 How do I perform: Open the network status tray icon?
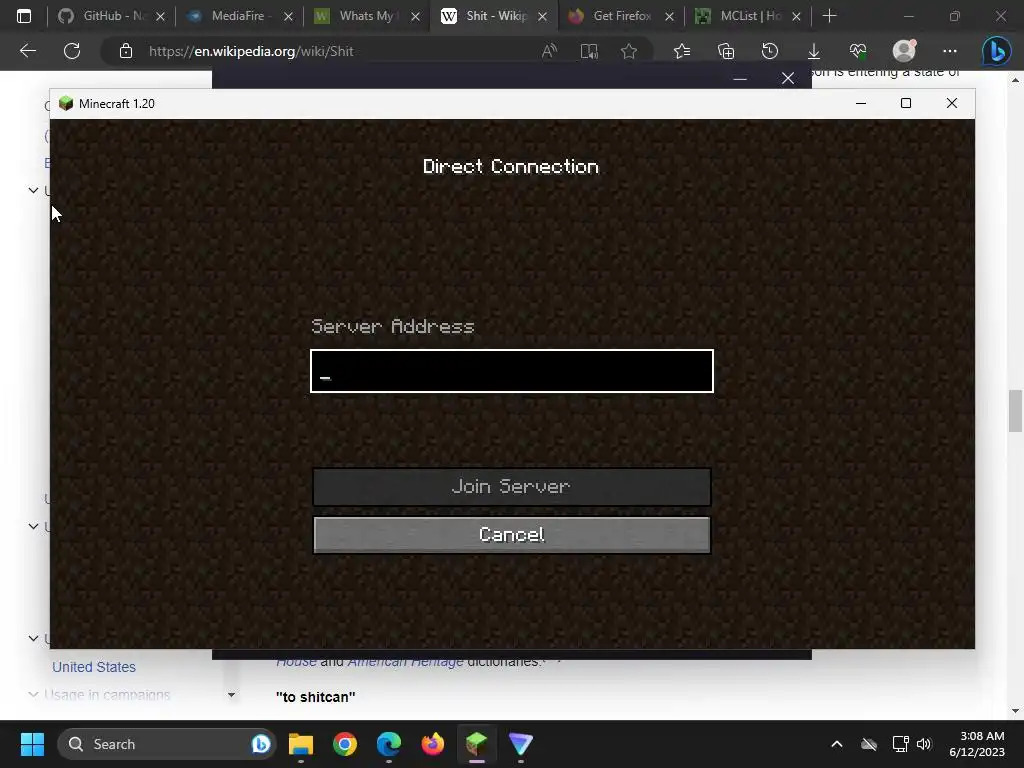(901, 744)
